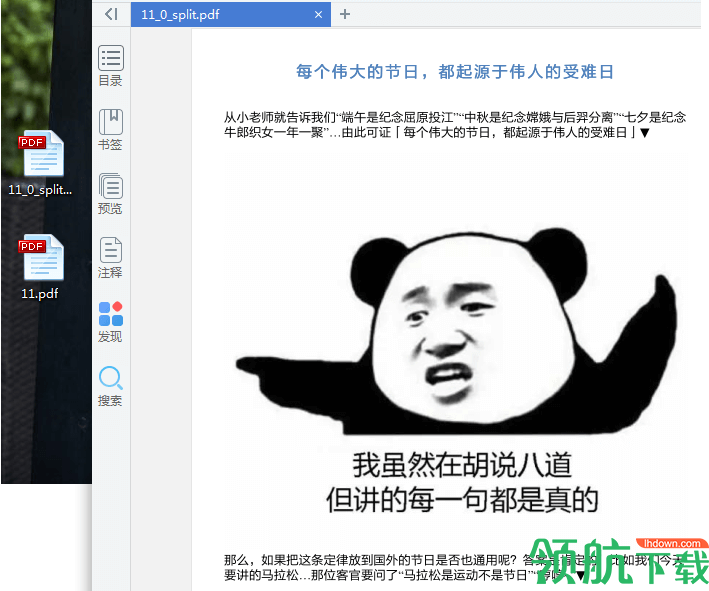This screenshot has width=709, height=591.
Task: Open the 书签 (bookmarks) panel
Action: coord(110,130)
